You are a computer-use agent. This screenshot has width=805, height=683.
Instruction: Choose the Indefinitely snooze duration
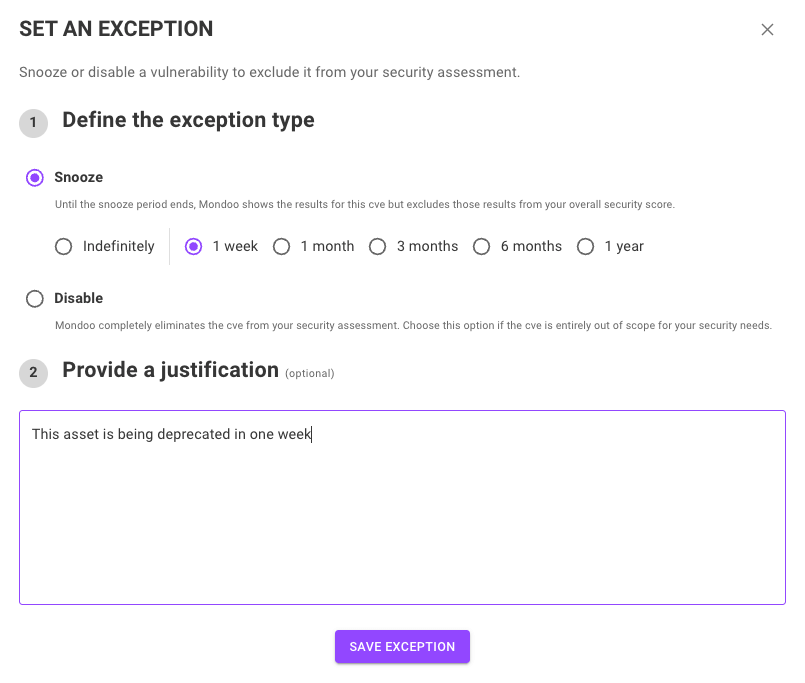[x=63, y=246]
